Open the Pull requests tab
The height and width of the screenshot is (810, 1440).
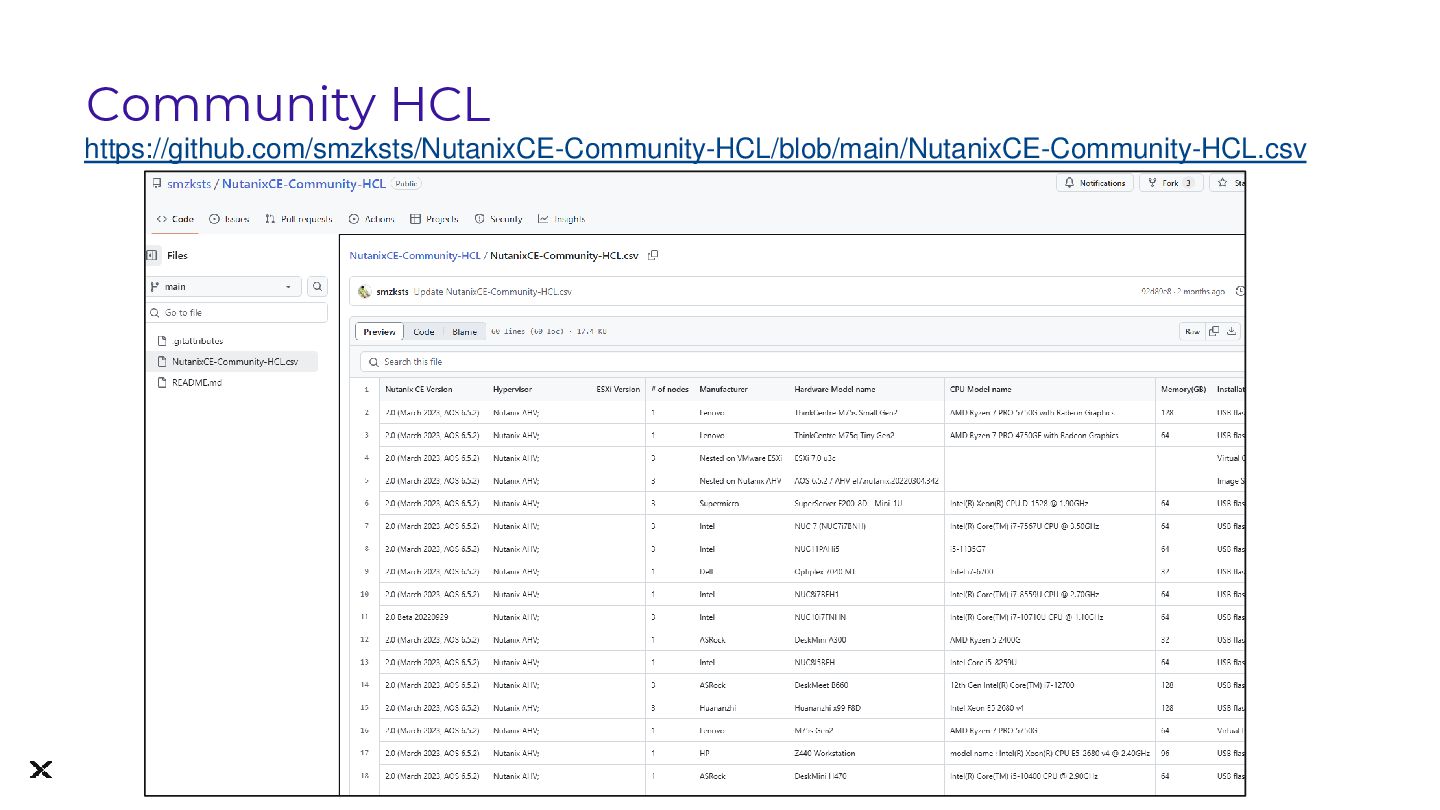(x=299, y=219)
